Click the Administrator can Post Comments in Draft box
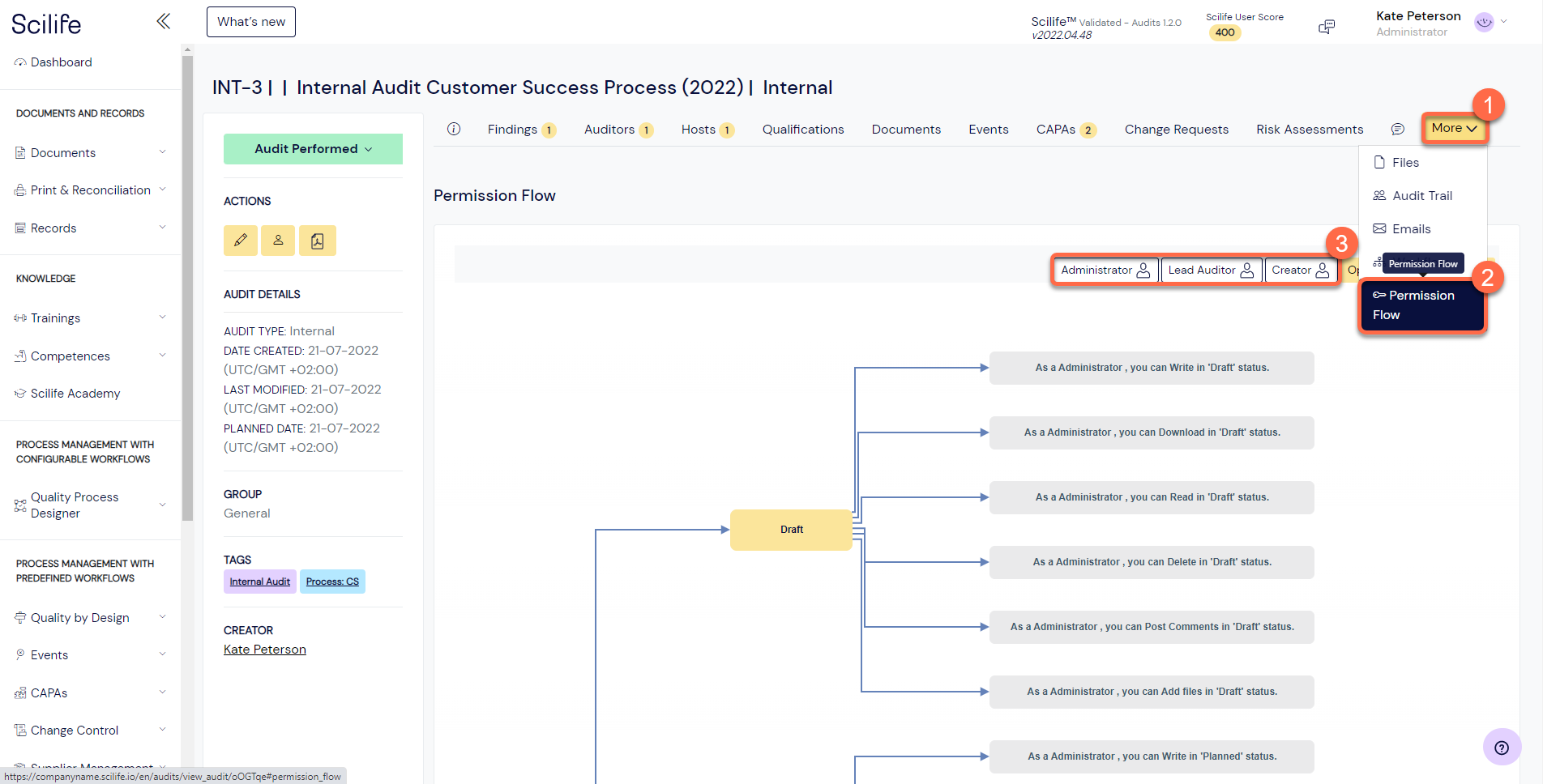Screen dimensions: 1543x784 1152,627
